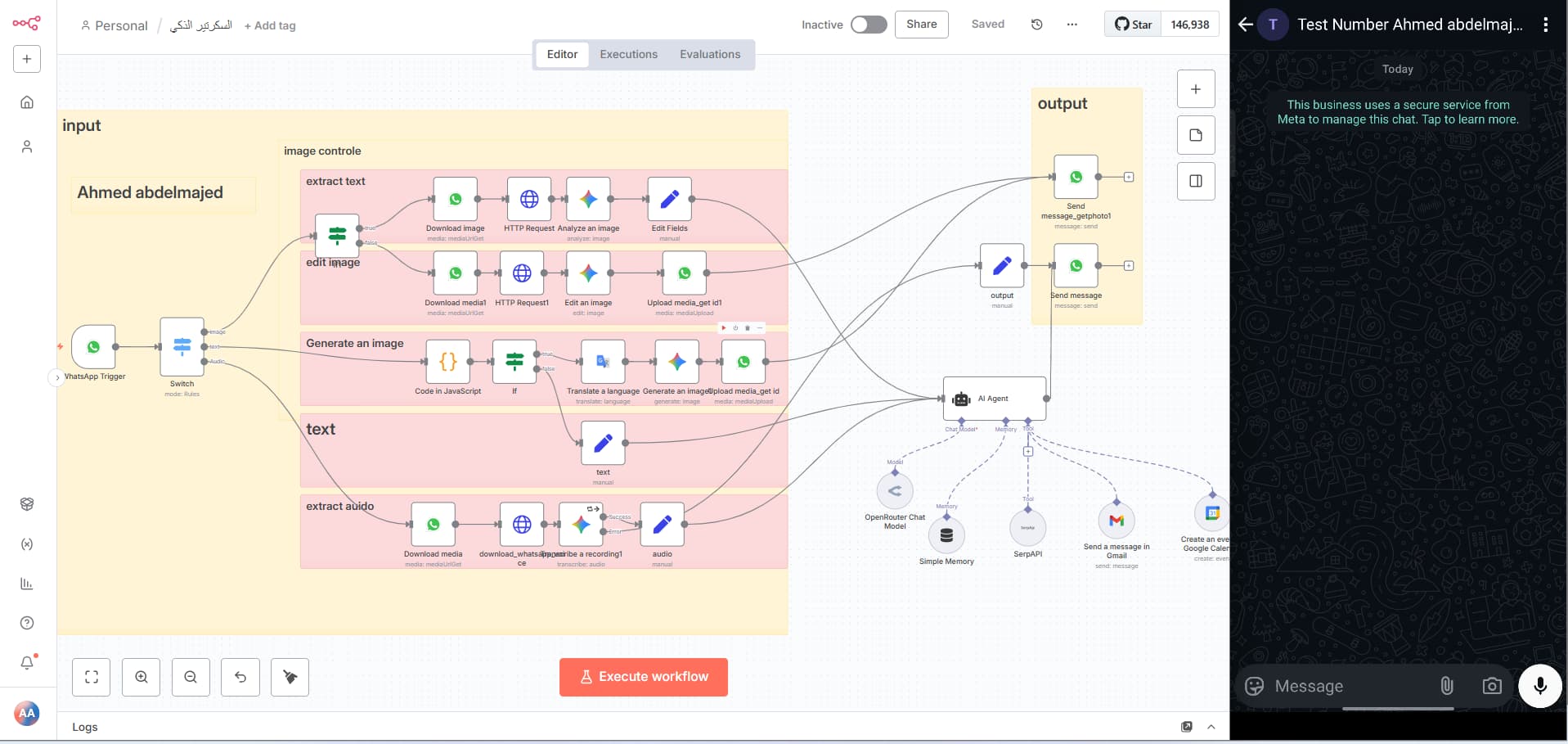Open the Variables sidebar icon

point(27,544)
